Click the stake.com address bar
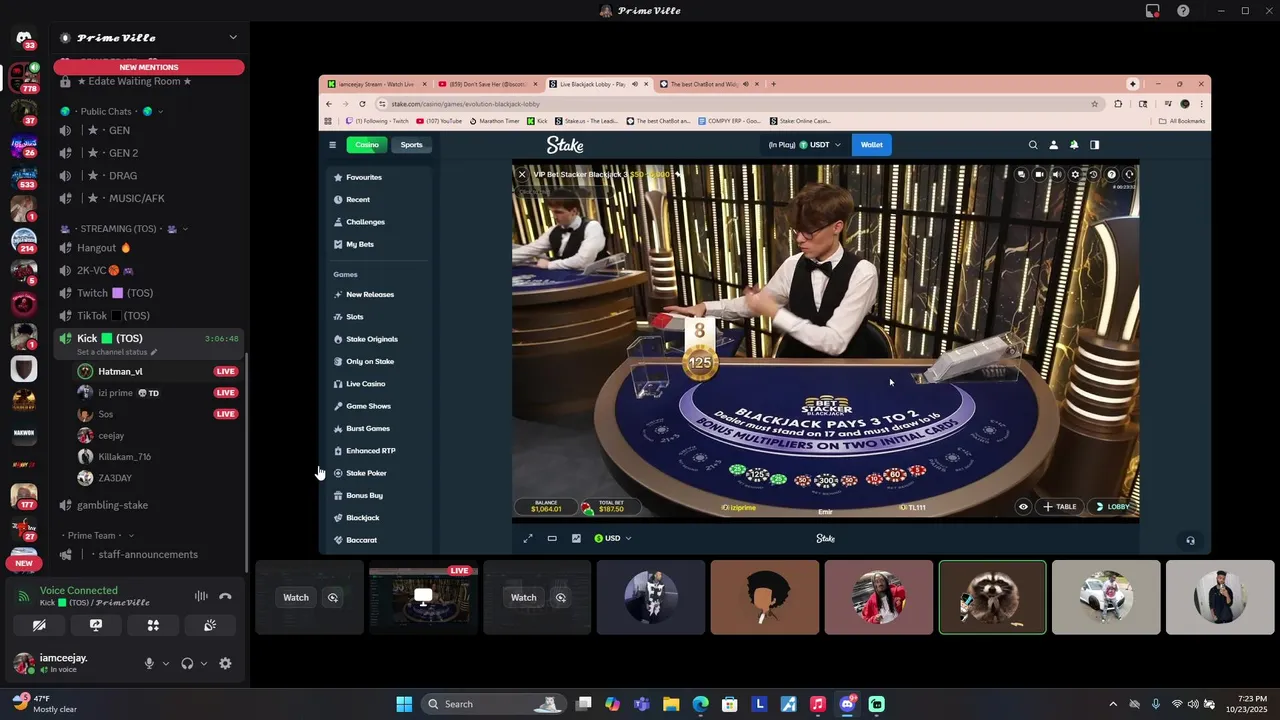Screen dimensions: 1280x720 click(x=738, y=104)
